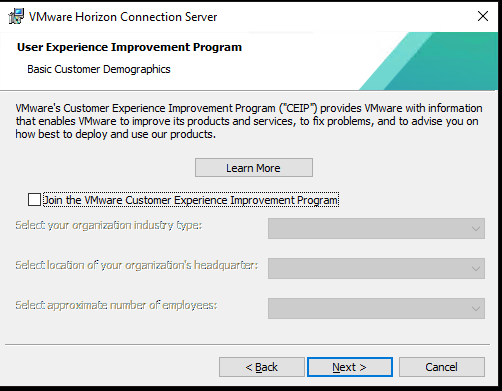
Task: Go to previous step with Back button
Action: 262,367
